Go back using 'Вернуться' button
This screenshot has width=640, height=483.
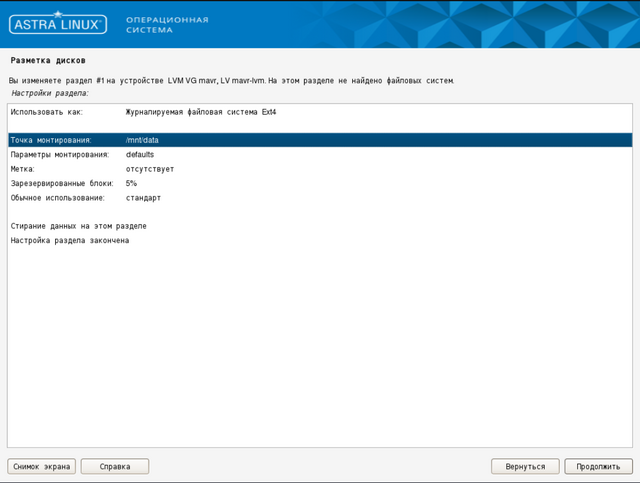[x=525, y=466]
